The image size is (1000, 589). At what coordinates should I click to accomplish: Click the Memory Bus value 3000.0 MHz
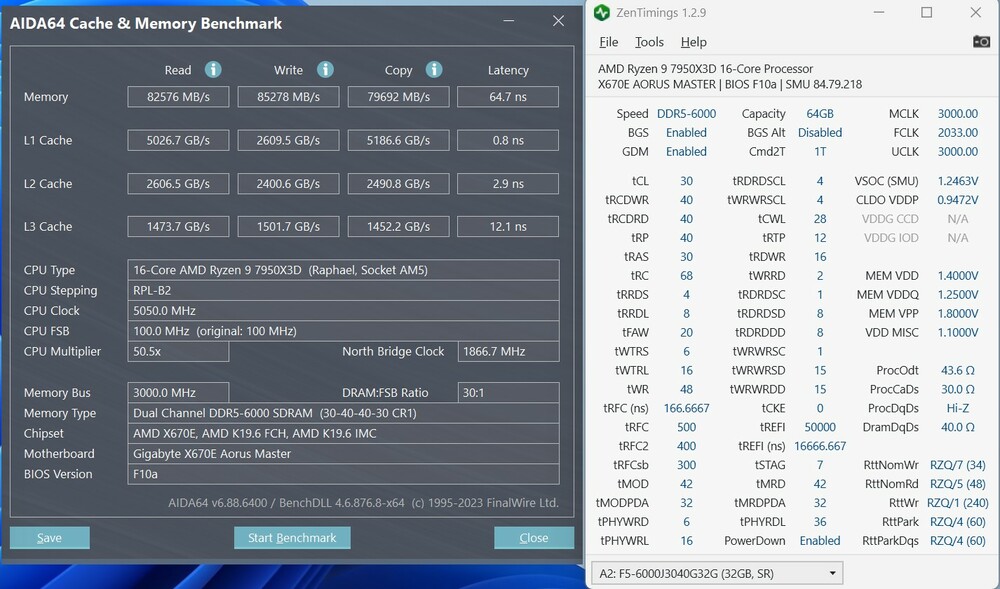(178, 393)
